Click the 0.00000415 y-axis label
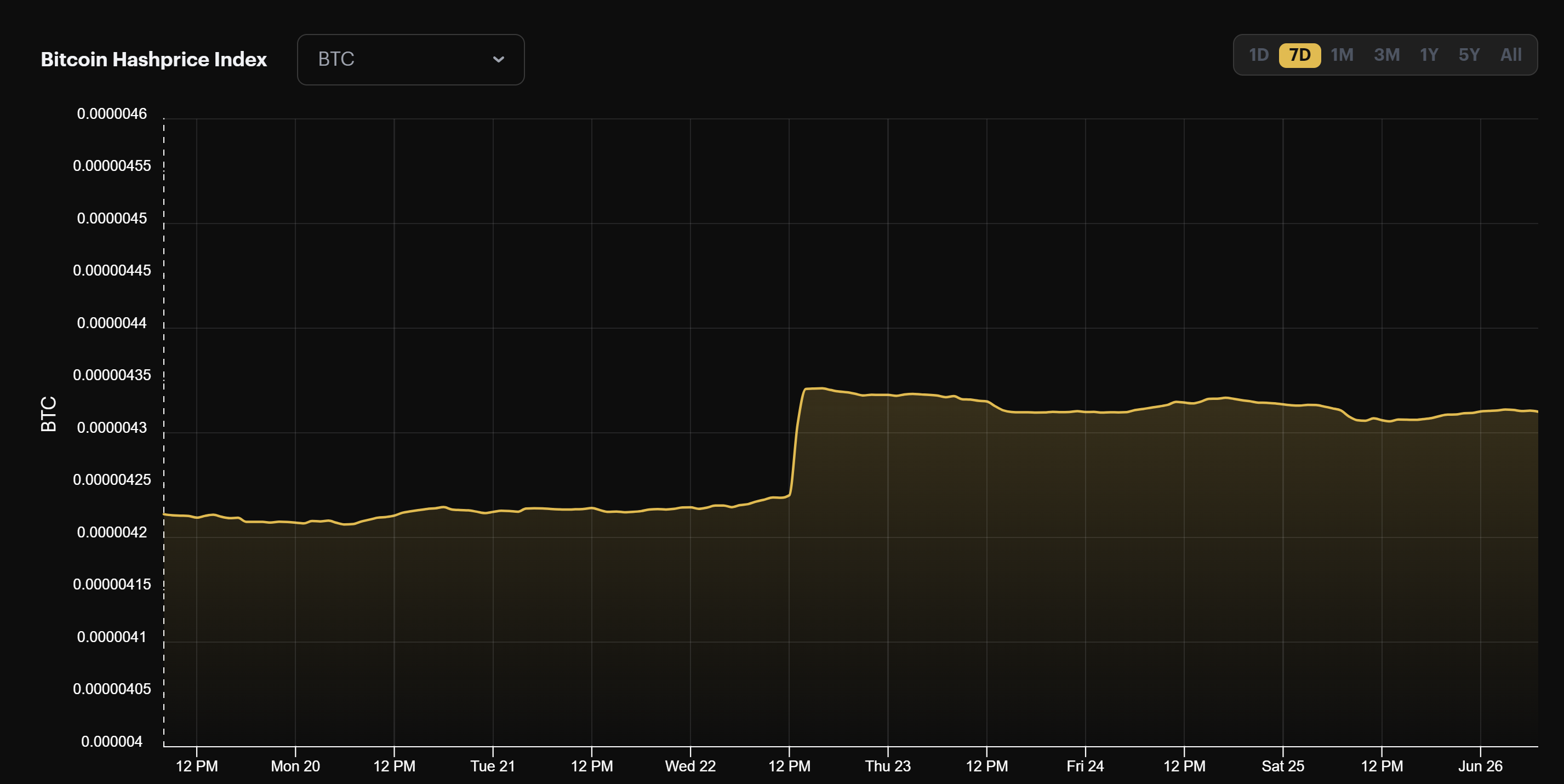This screenshot has width=1564, height=784. point(112,585)
